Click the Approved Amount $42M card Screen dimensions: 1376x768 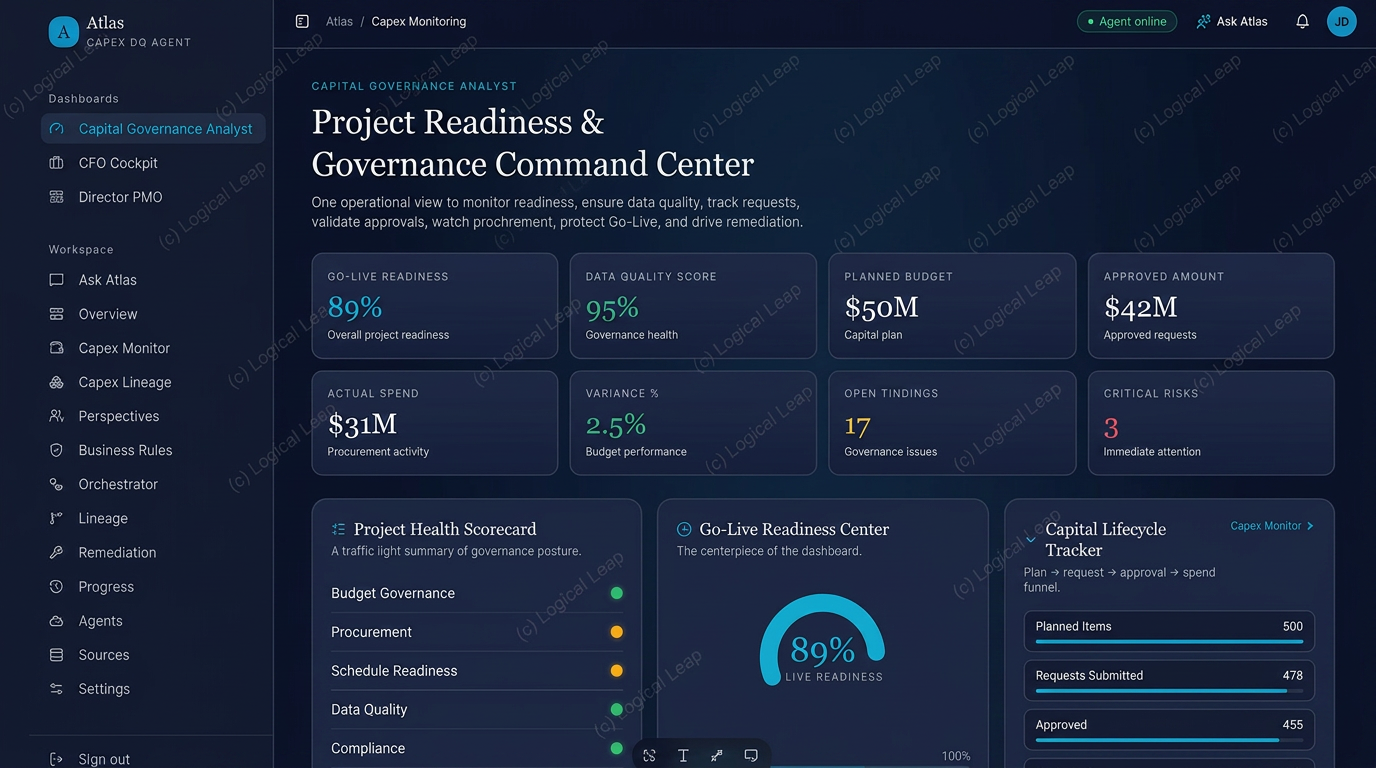pyautogui.click(x=1211, y=306)
